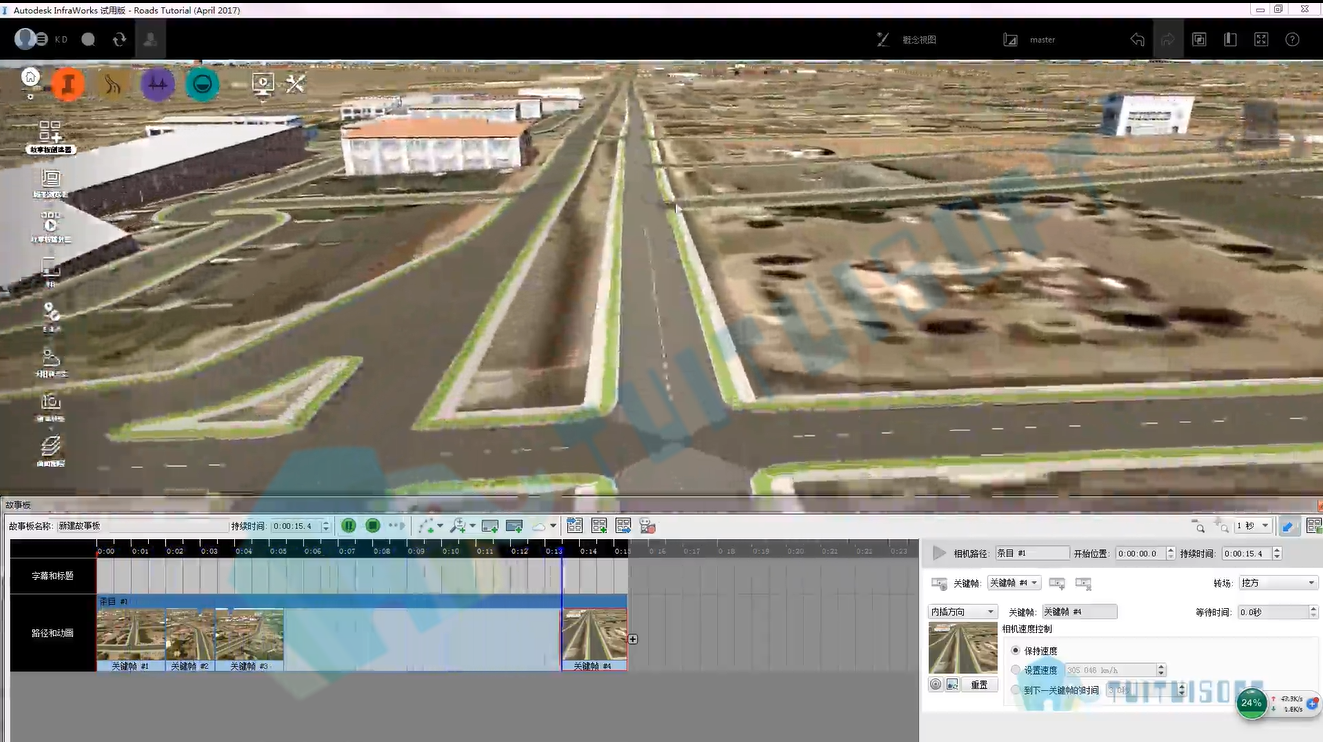Open the 1 秒 time scale dropdown
The image size is (1323, 742).
click(x=1253, y=526)
